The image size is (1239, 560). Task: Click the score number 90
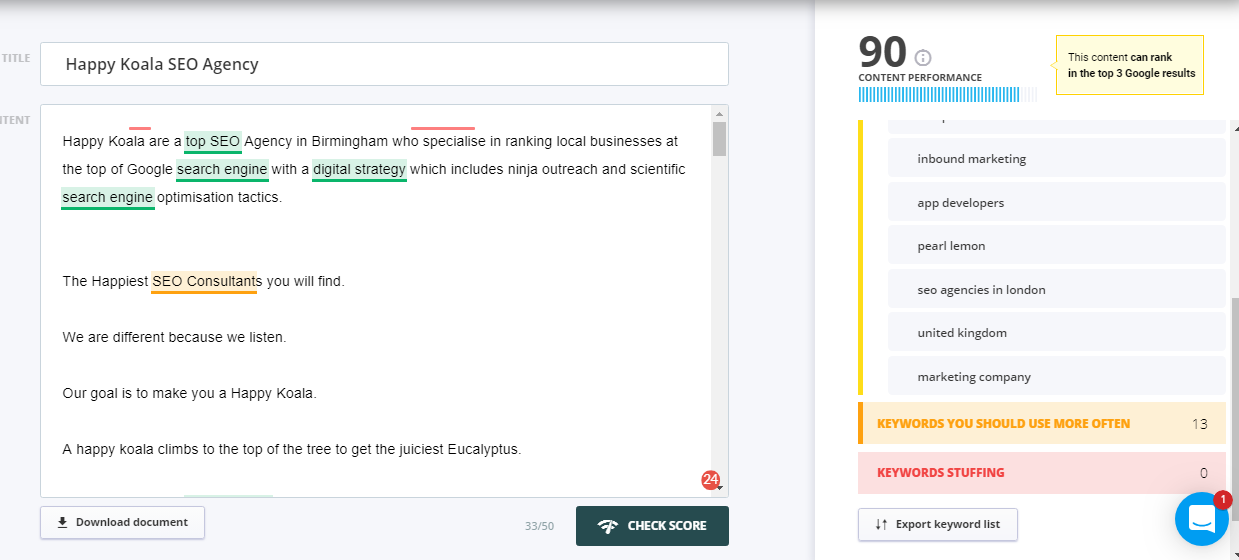pyautogui.click(x=883, y=53)
